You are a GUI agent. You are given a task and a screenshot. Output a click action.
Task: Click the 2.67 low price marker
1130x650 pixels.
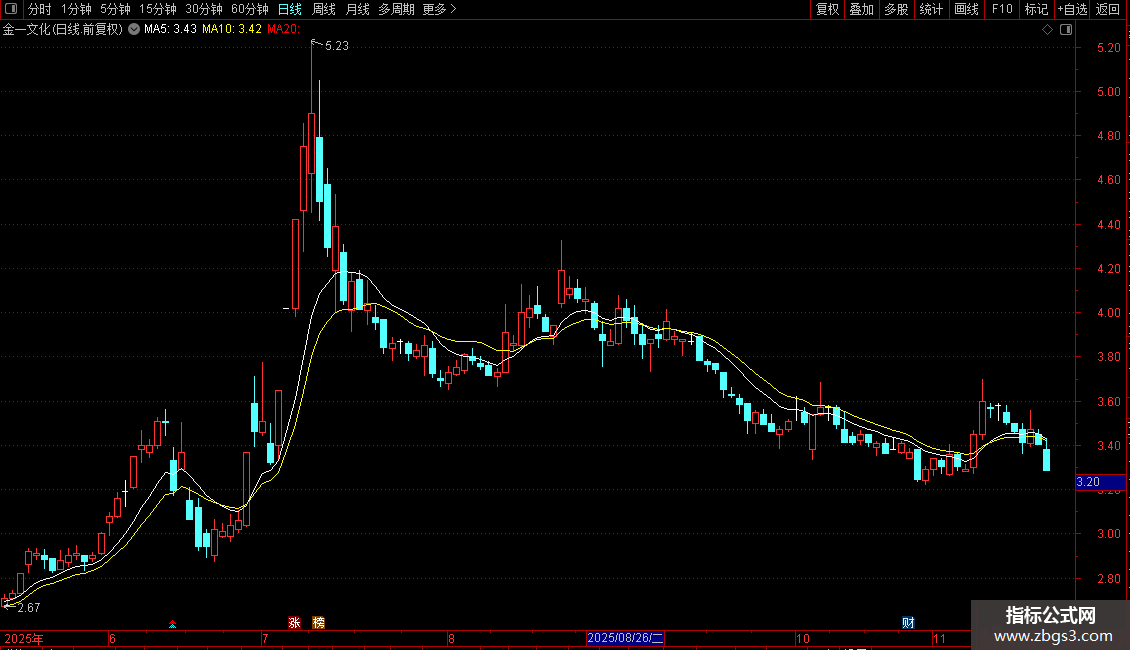[29, 607]
